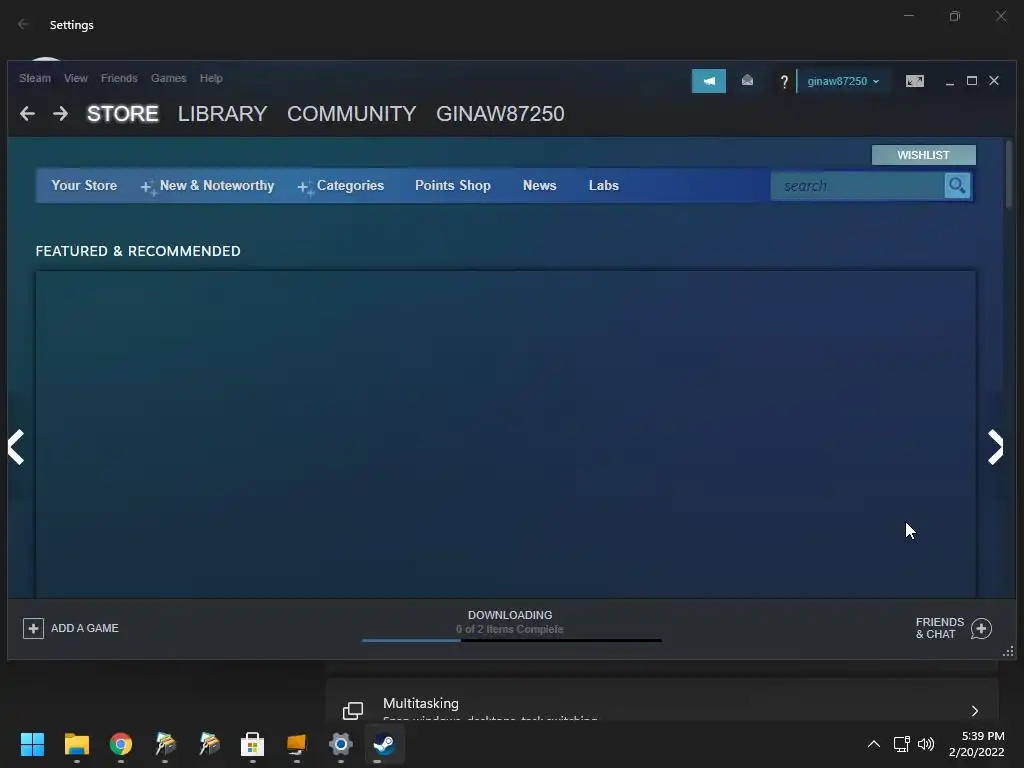Open the Games menu
The height and width of the screenshot is (768, 1024).
pyautogui.click(x=168, y=78)
